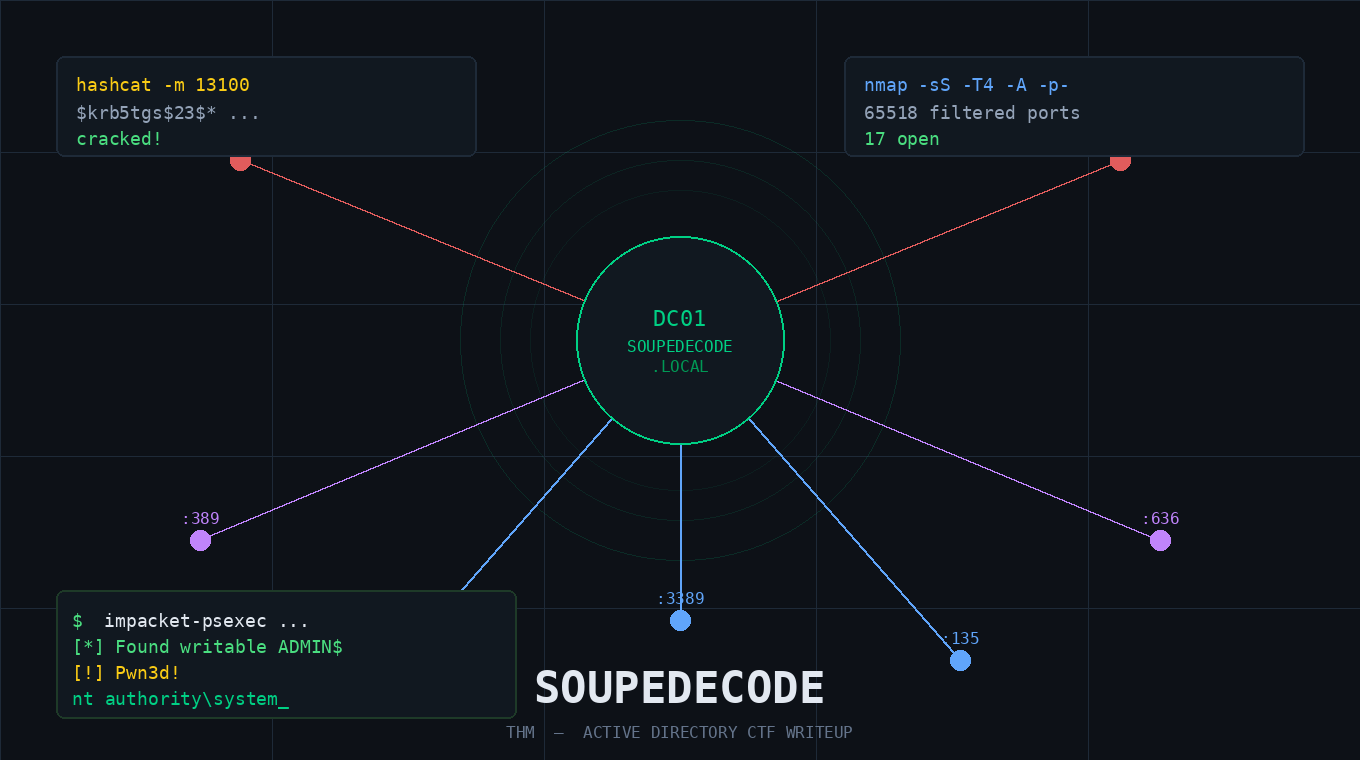This screenshot has height=760, width=1360.
Task: Click the large white SOUPEDECODE title
Action: pyautogui.click(x=680, y=688)
